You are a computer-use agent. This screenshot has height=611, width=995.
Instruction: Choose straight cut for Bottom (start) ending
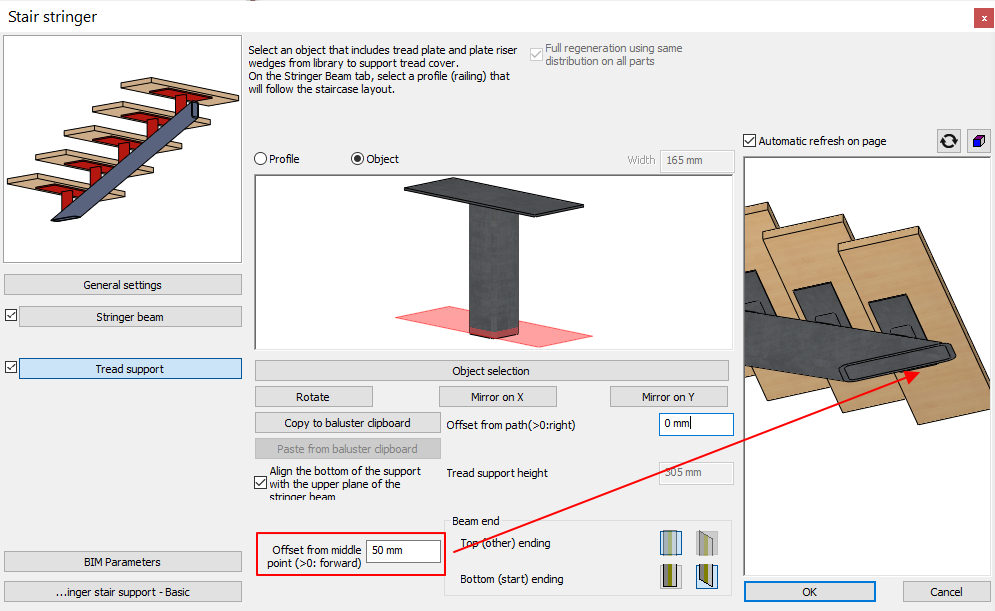coord(670,576)
